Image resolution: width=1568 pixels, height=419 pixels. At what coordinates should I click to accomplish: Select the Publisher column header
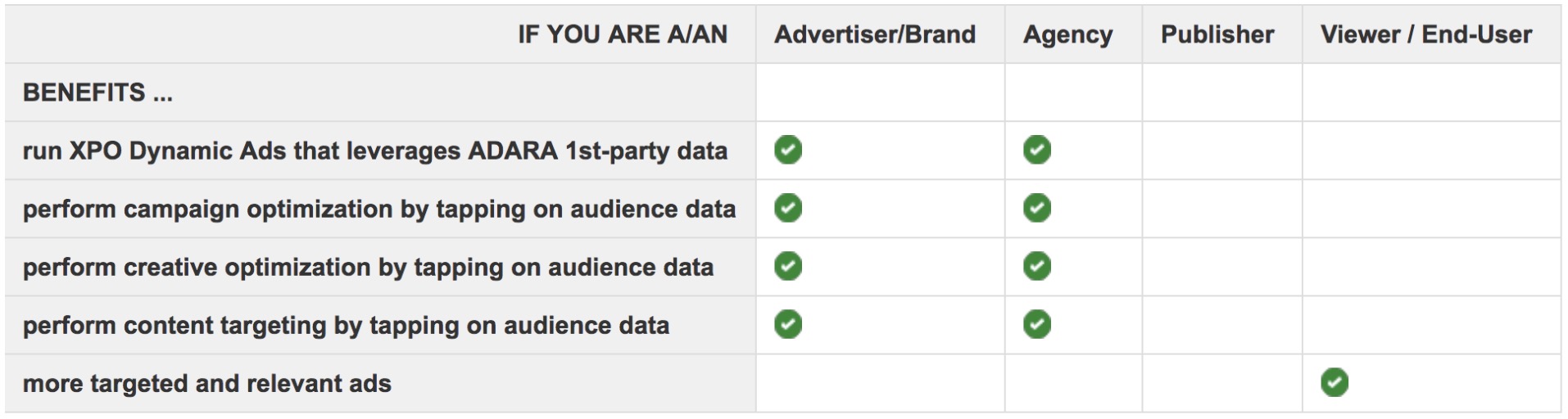pos(1217,34)
